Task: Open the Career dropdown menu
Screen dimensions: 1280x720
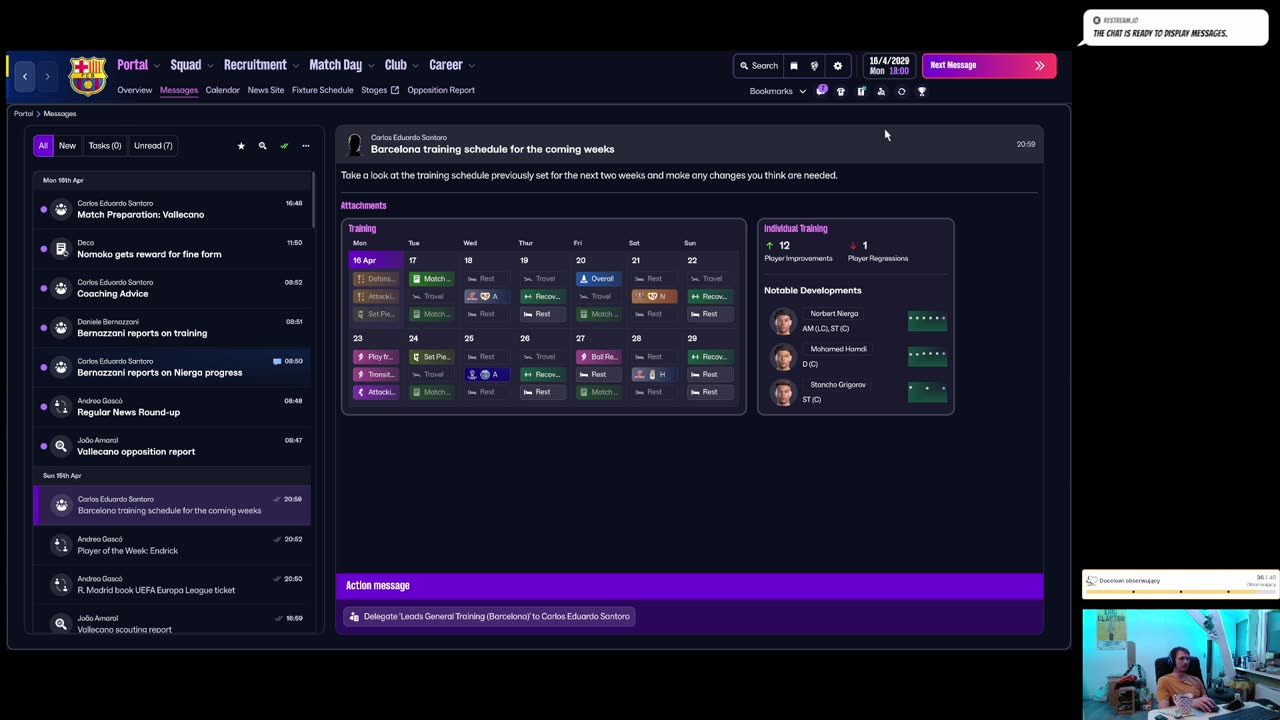Action: (x=452, y=65)
